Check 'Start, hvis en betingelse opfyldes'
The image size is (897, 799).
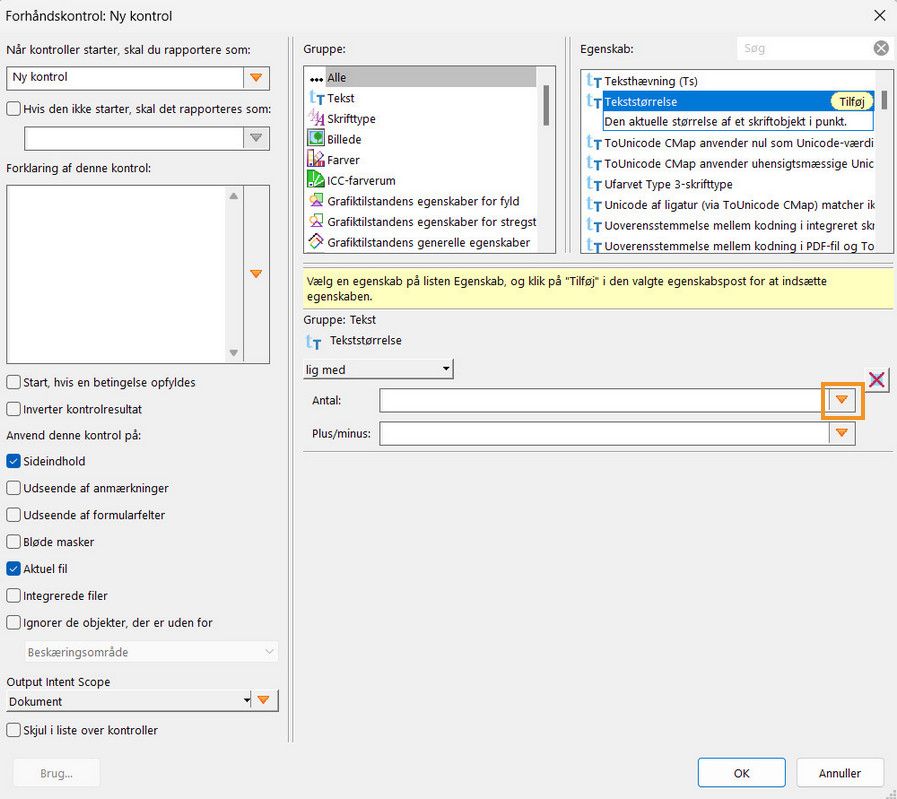[13, 382]
